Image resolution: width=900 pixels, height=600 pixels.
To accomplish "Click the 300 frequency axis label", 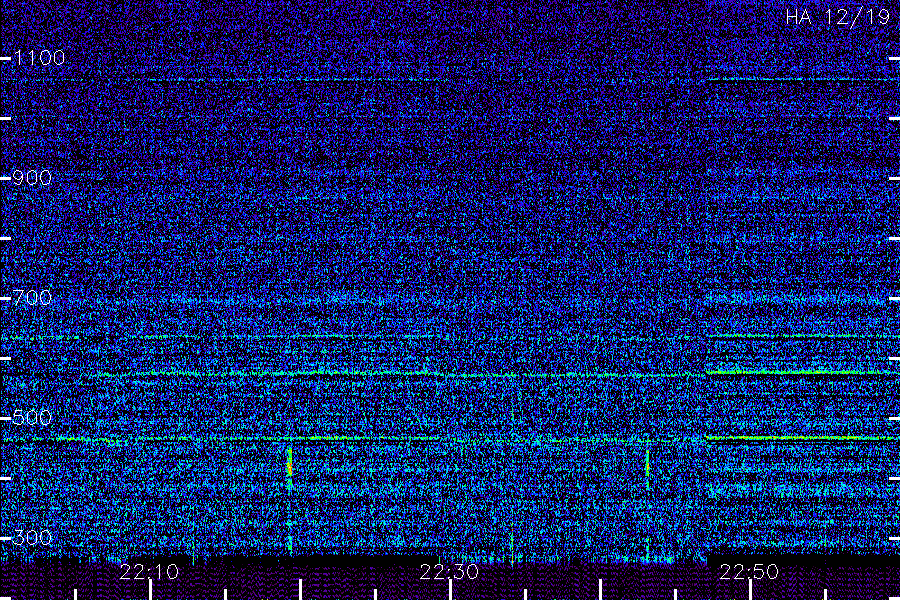I will click(32, 537).
